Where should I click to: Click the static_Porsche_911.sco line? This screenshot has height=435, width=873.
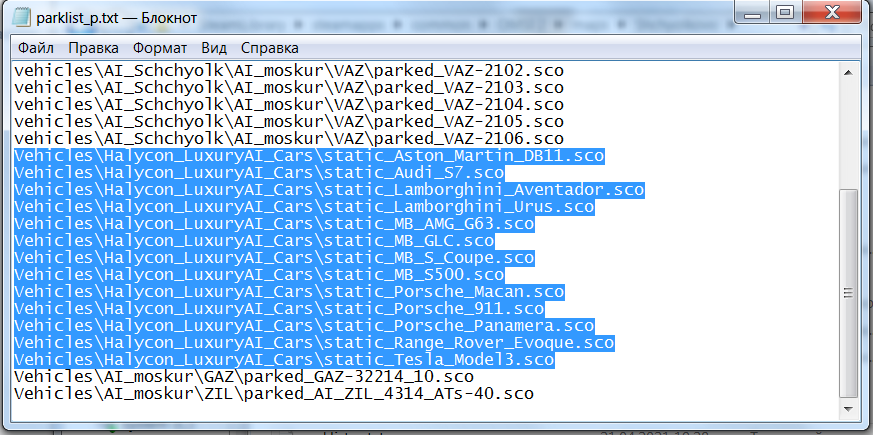coord(279,309)
